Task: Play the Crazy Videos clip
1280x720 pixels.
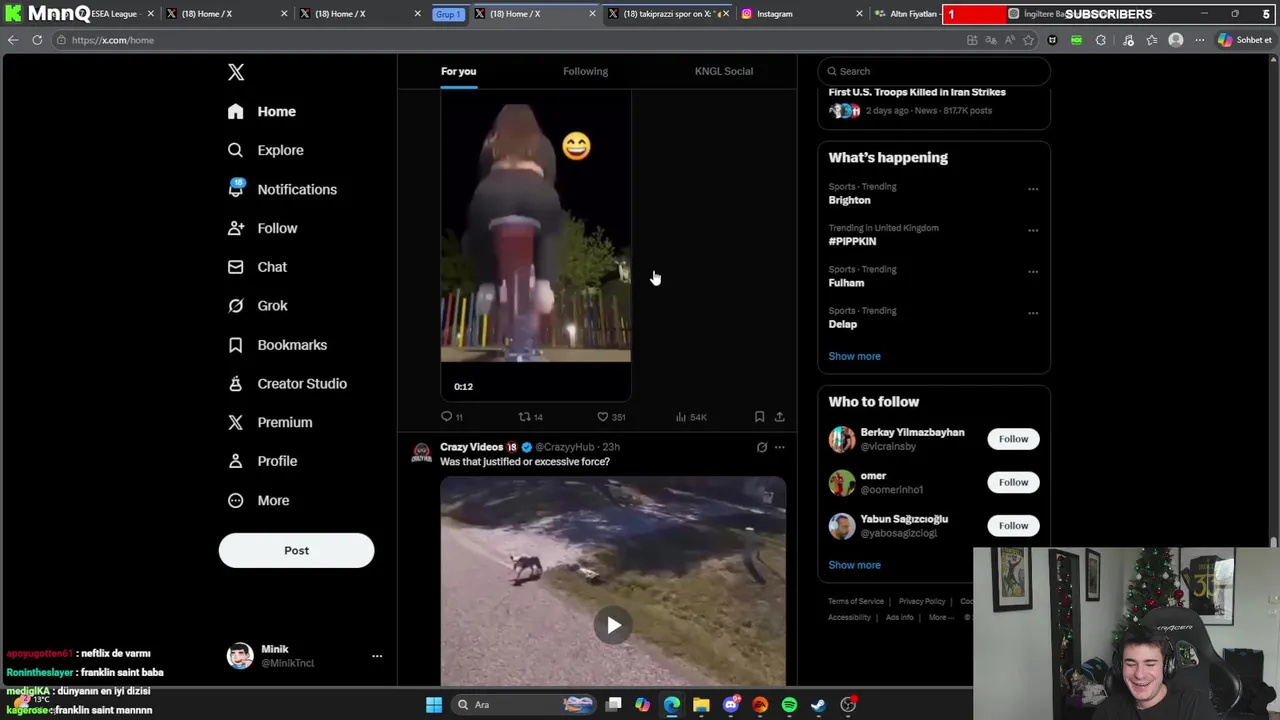Action: click(613, 625)
